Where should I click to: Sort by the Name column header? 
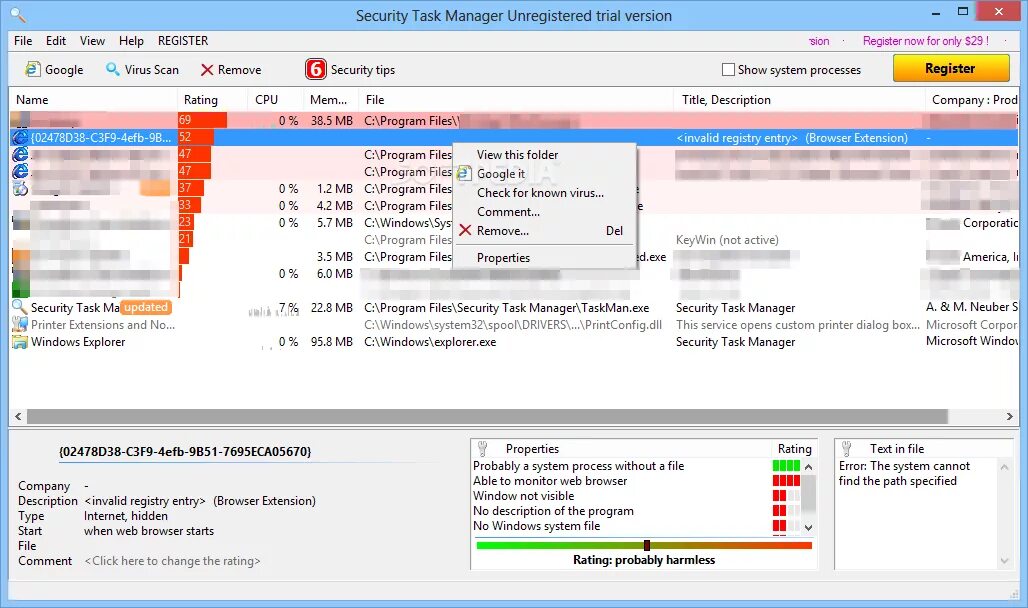pos(93,100)
